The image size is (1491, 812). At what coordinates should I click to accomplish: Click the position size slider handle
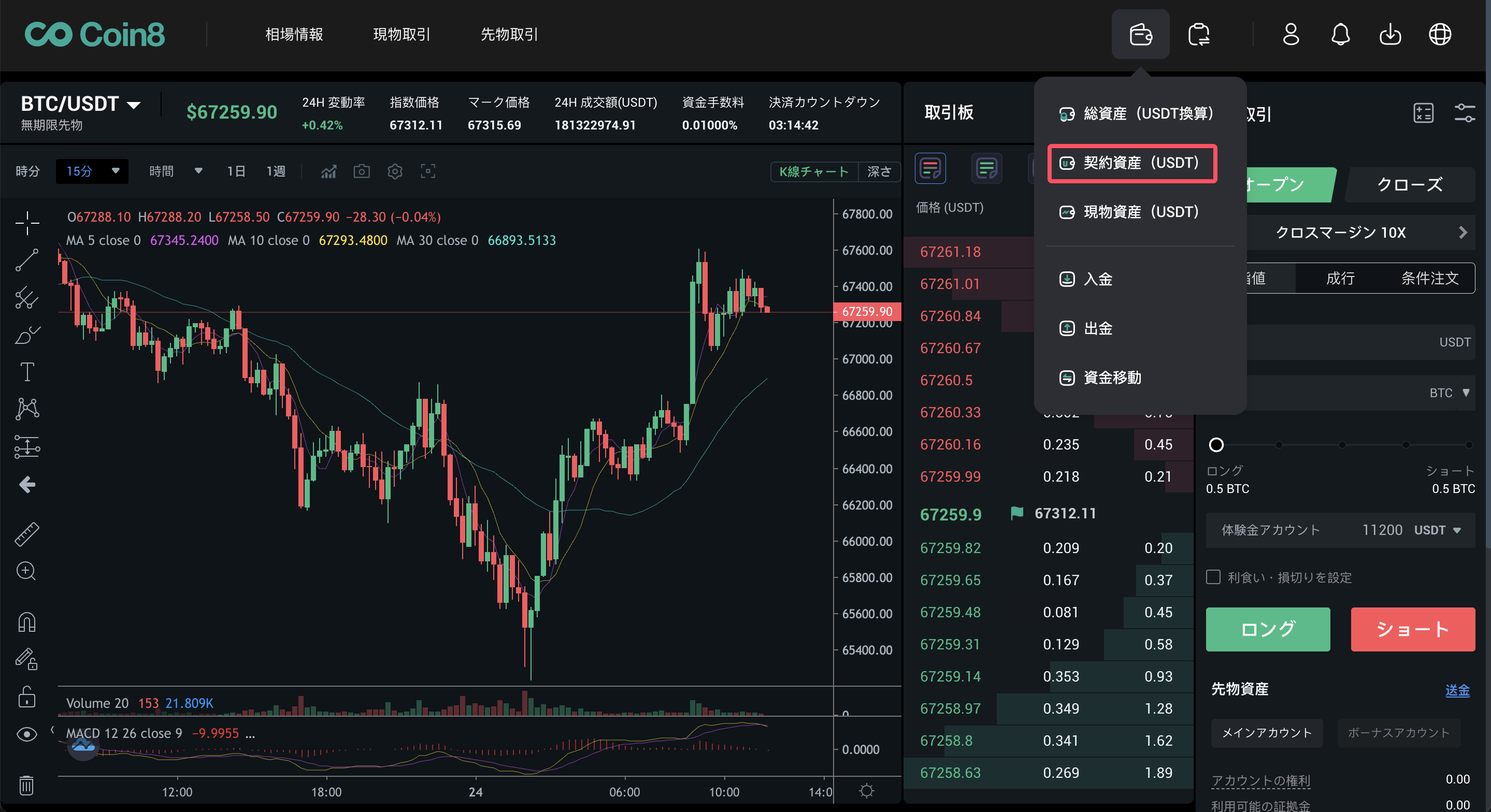1216,444
